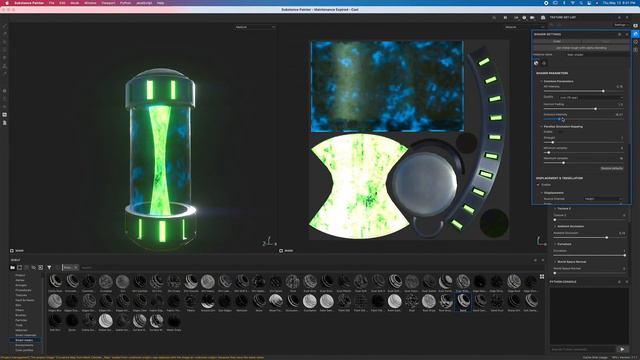The image size is (640, 360).
Task: Click the pause rendering icon in top toolbar
Action: click(505, 18)
